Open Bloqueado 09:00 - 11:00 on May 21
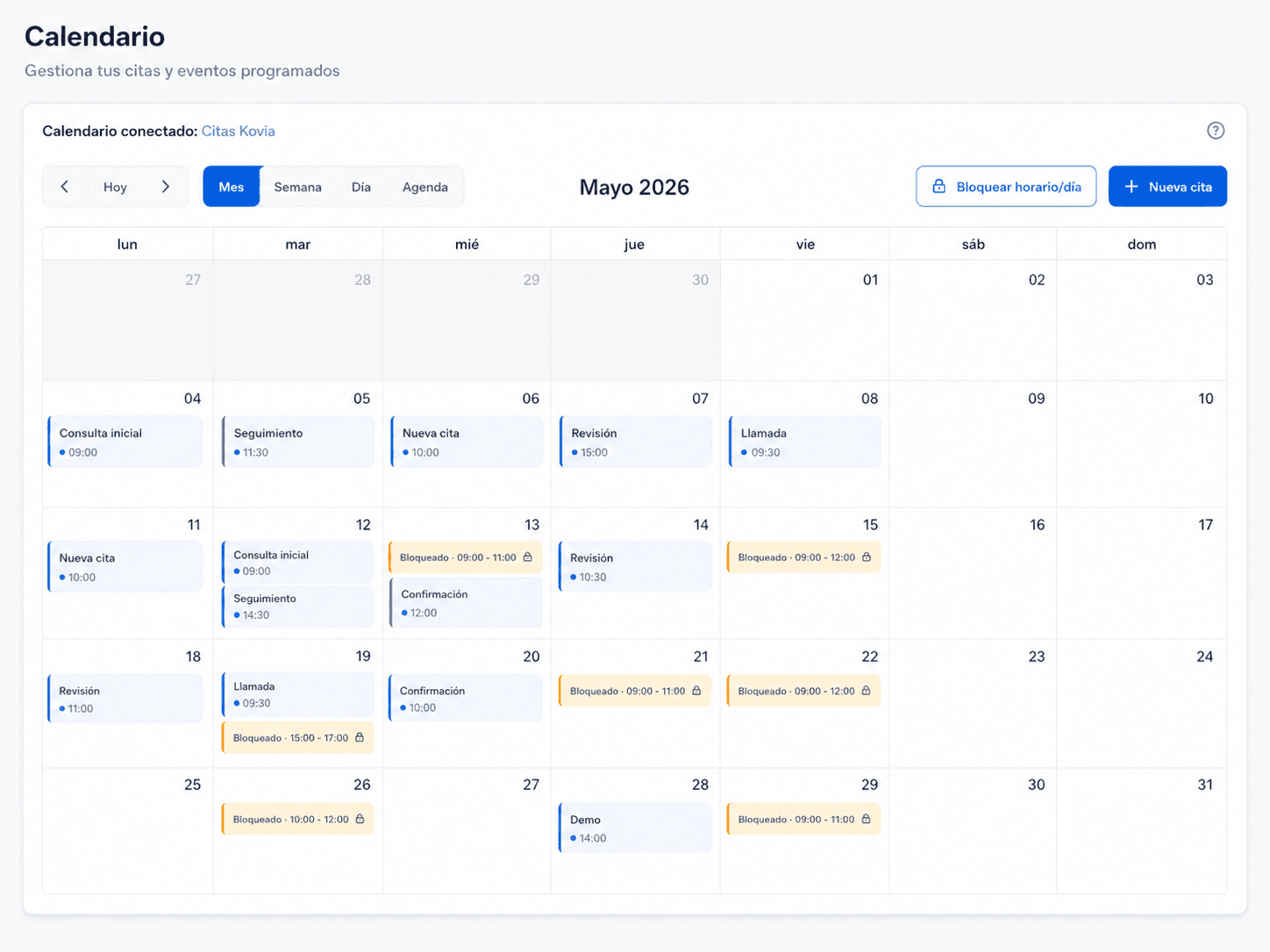The width and height of the screenshot is (1270, 952). pyautogui.click(x=635, y=691)
